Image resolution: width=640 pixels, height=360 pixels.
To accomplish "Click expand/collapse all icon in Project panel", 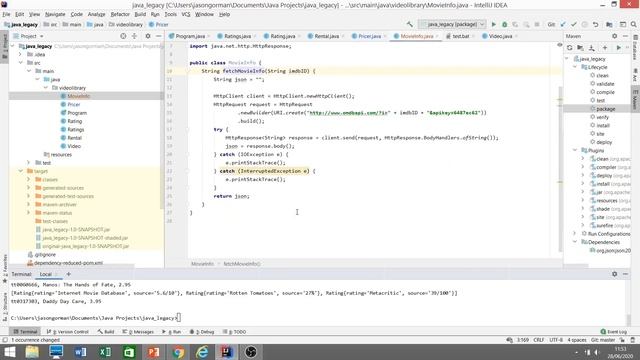I will click(134, 36).
